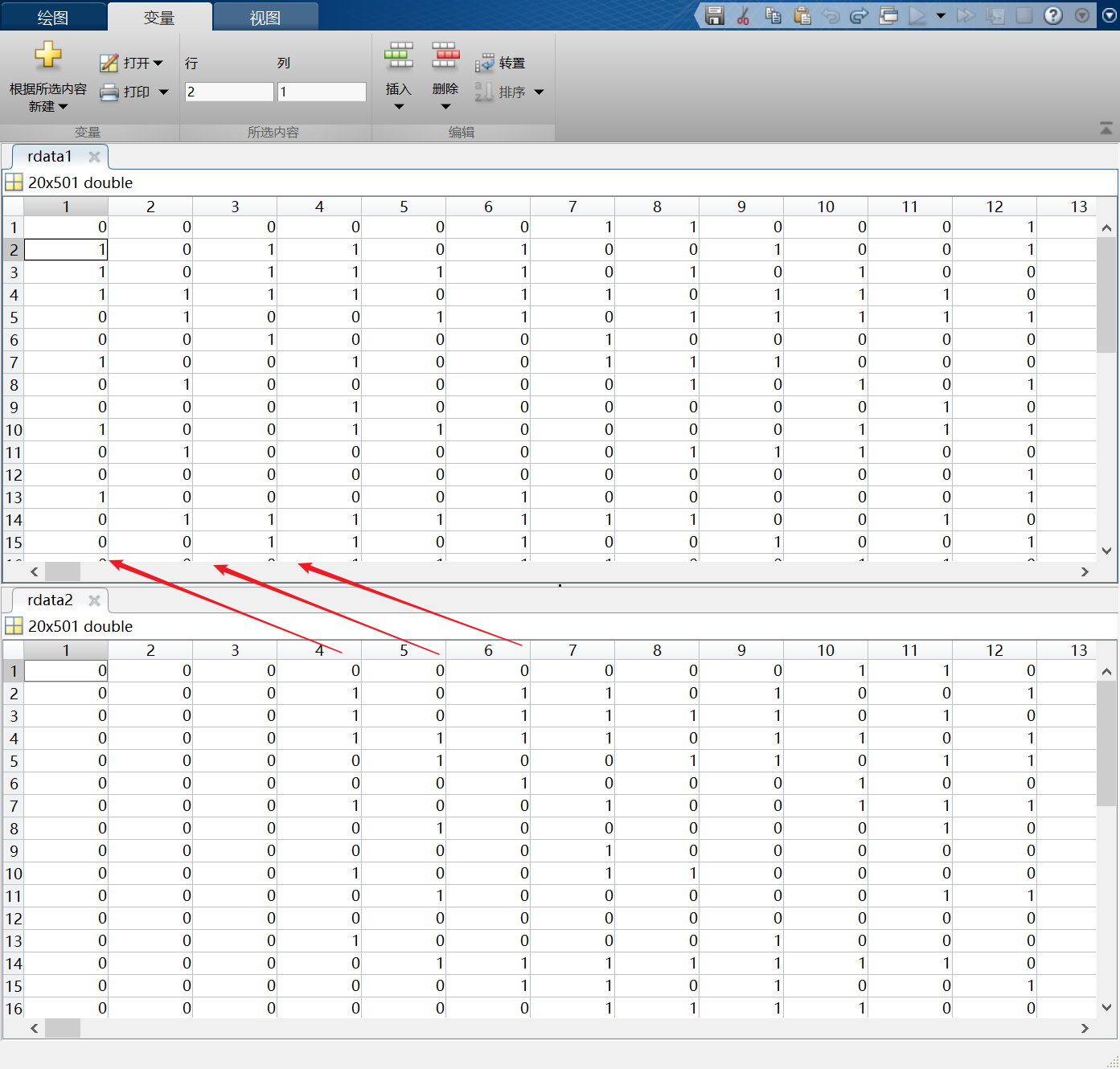Expand the 根据所选内容新建 dropdown

pyautogui.click(x=63, y=107)
